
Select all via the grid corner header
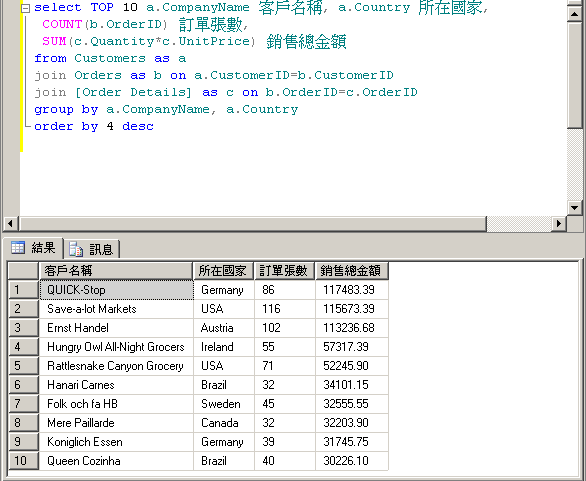click(x=23, y=271)
